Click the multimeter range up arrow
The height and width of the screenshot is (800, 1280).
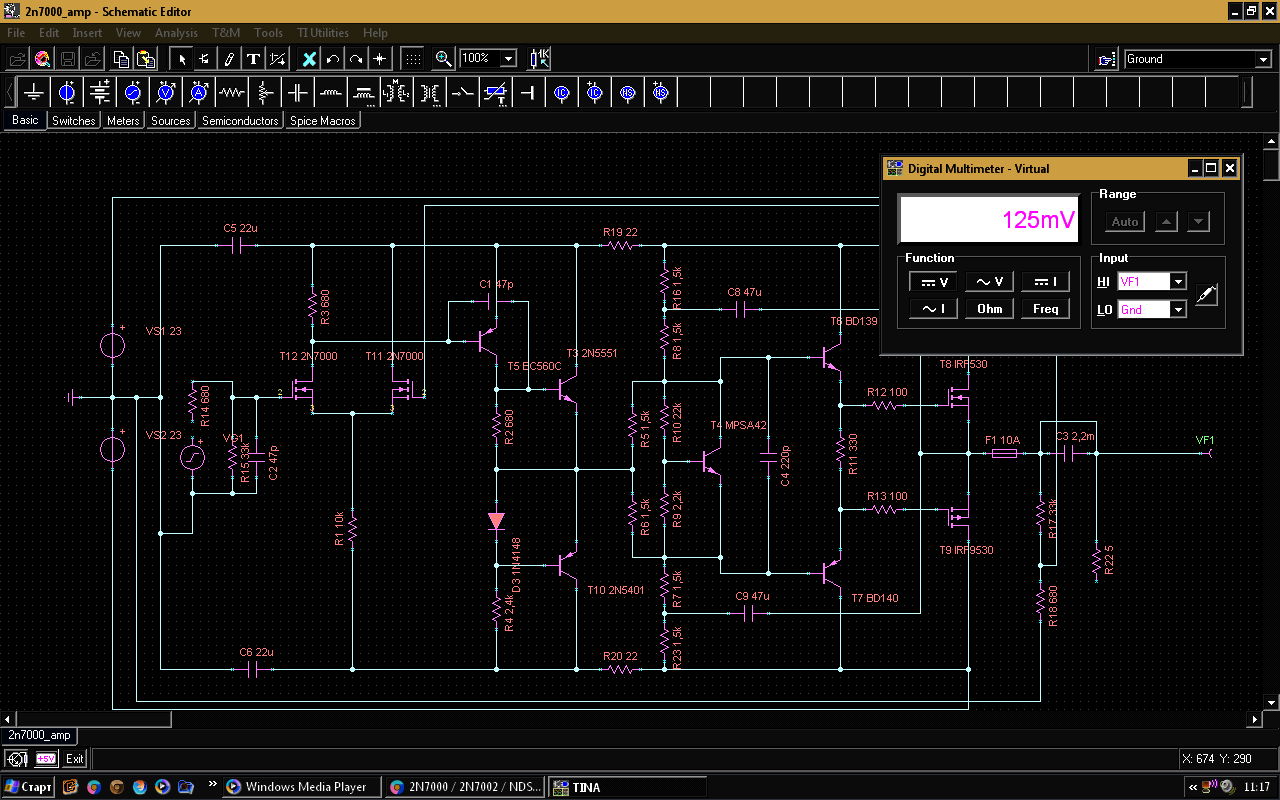(1166, 222)
